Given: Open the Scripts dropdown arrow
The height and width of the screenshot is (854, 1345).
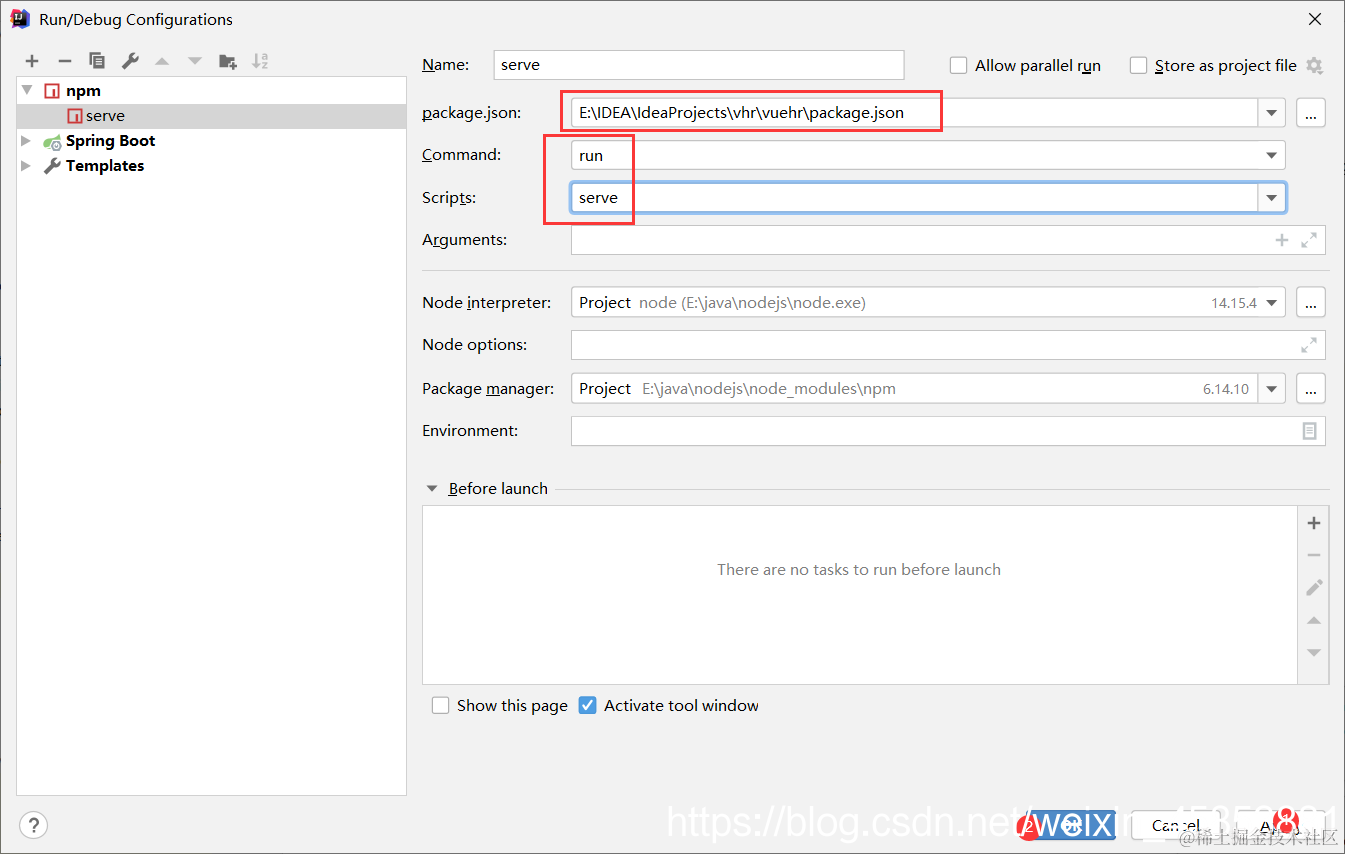Looking at the screenshot, I should 1271,198.
